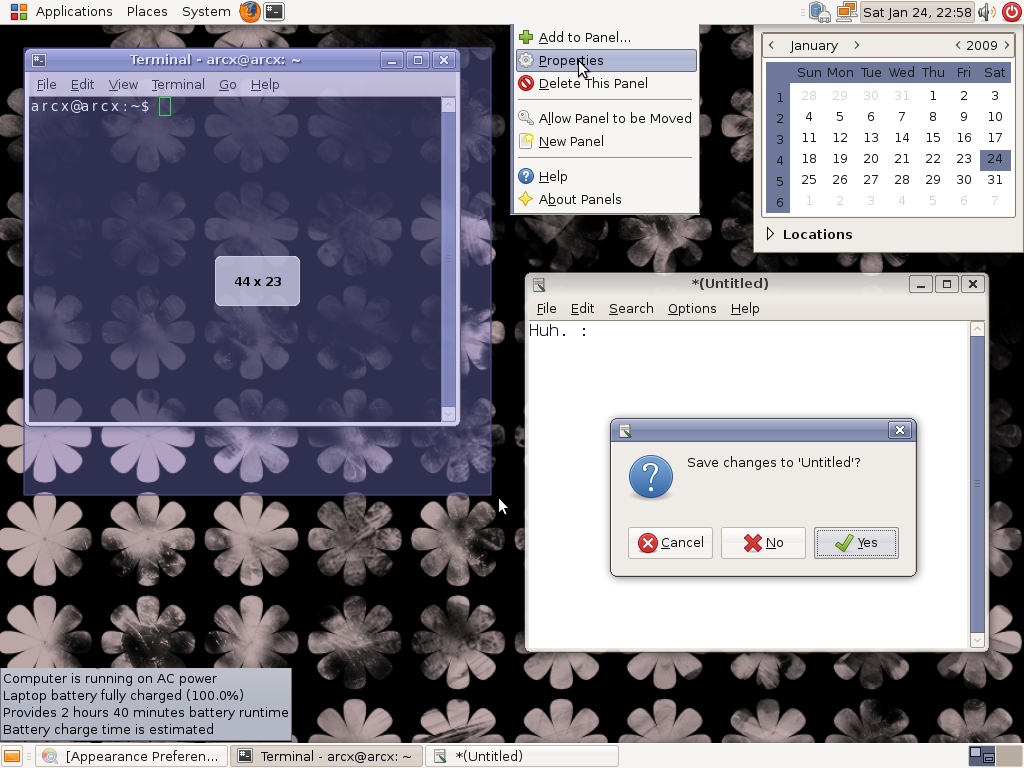Screen dimensions: 1024x768
Task: Click the Ubuntu Applications menu logo icon
Action: pos(19,11)
